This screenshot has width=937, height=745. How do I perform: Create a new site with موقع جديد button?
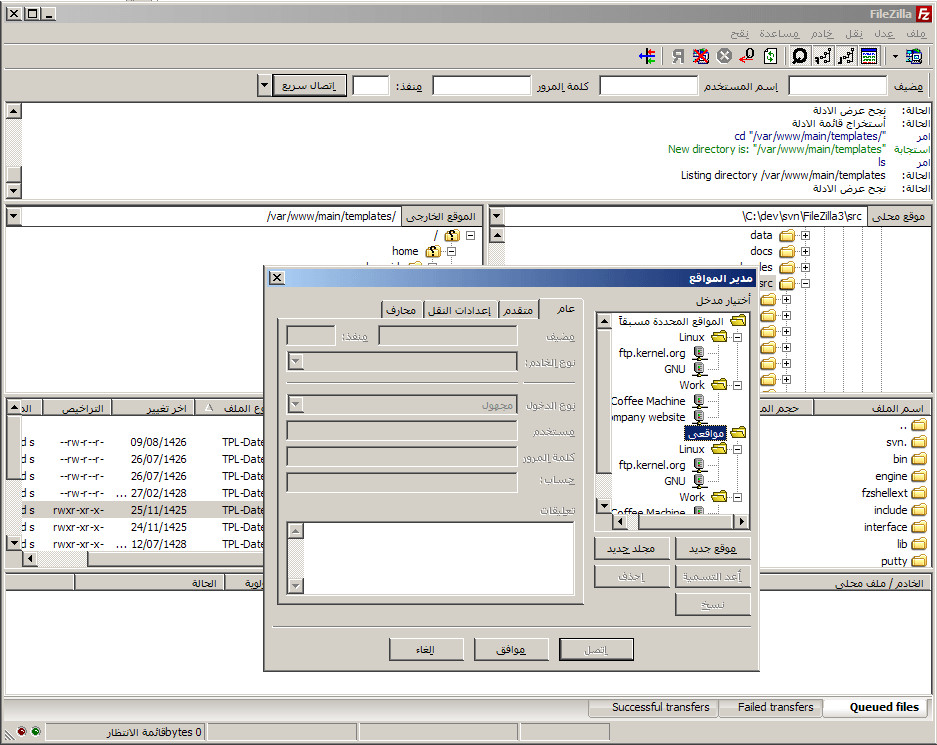point(713,547)
